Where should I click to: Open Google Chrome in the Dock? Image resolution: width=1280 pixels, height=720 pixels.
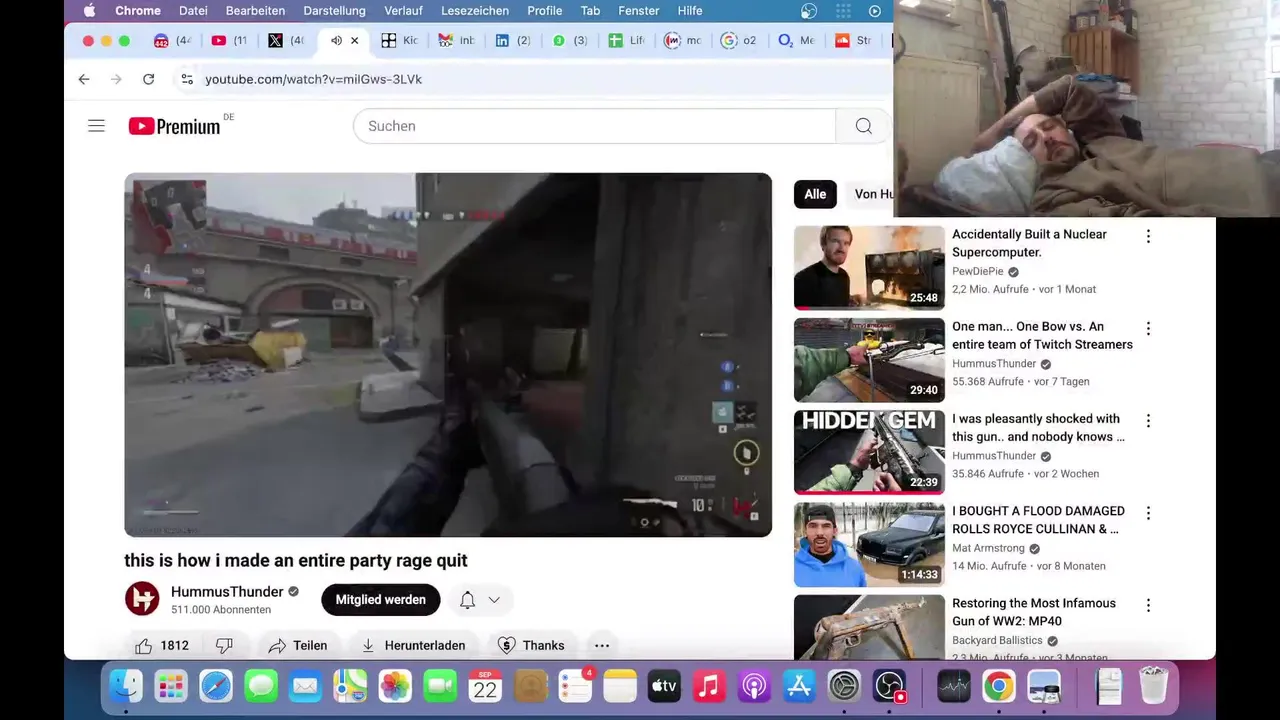(x=998, y=687)
